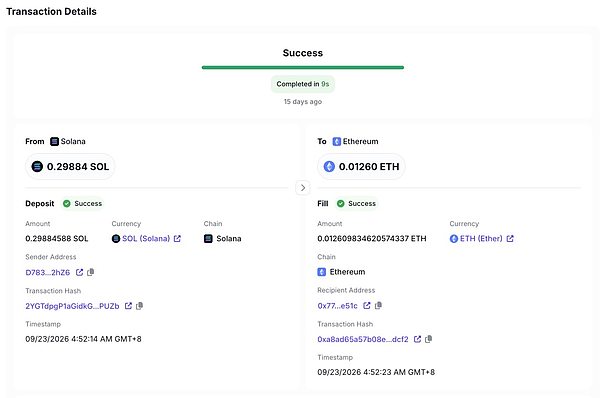Open recipient address 0x77...e51c in explorer
This screenshot has width=600, height=398.
[367, 305]
